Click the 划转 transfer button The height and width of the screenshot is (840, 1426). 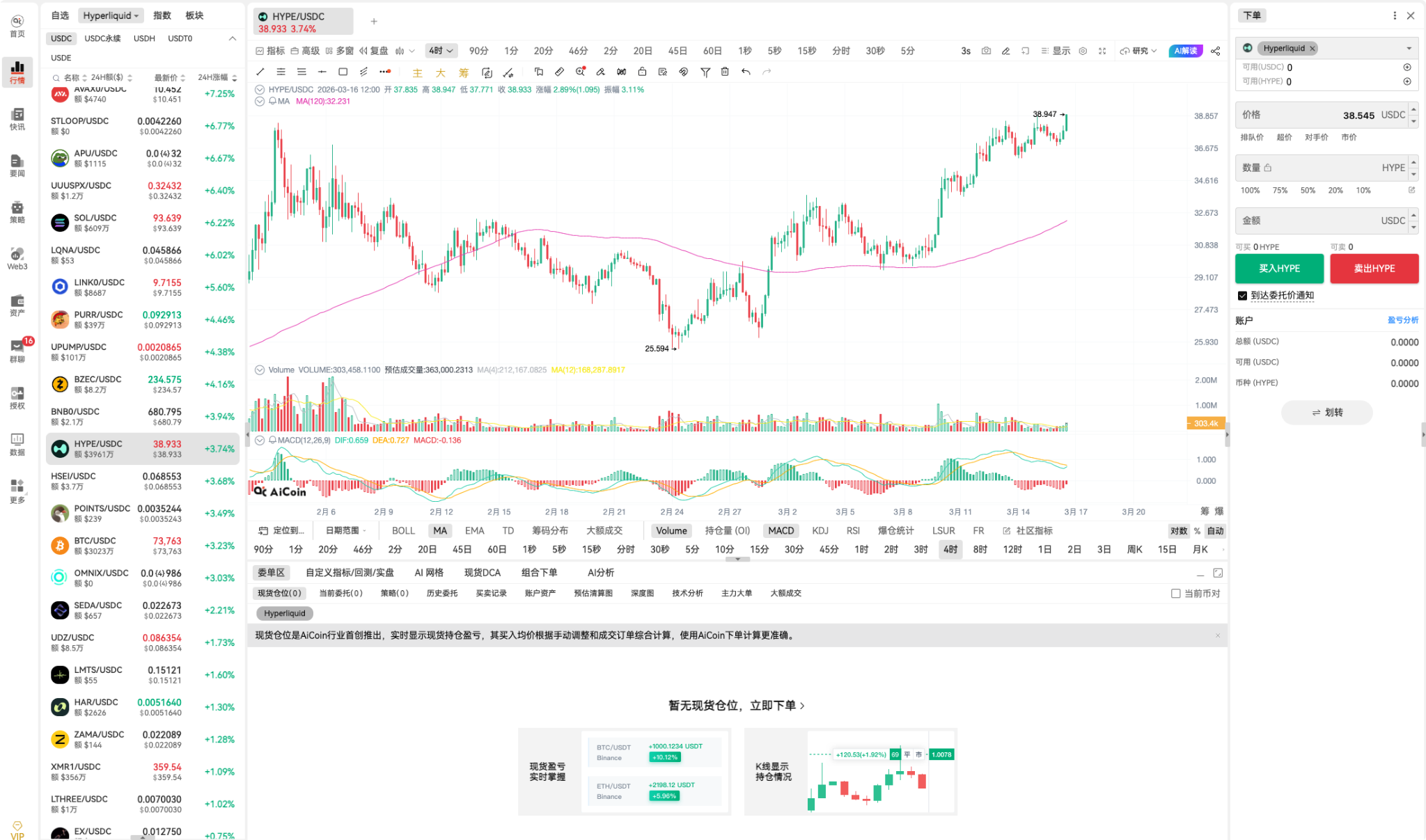click(1326, 413)
